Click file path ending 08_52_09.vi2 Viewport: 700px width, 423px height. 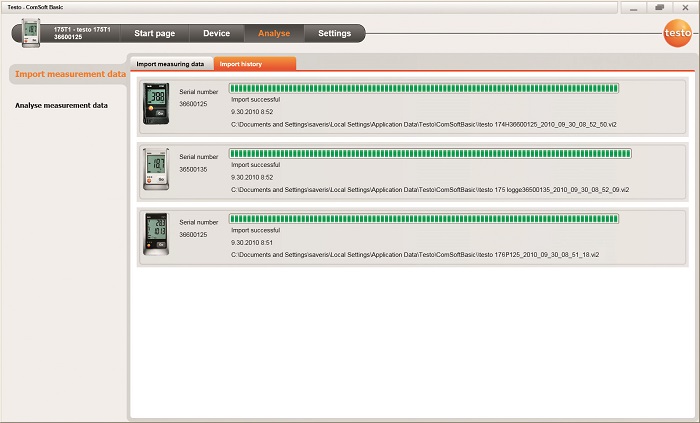pos(430,190)
